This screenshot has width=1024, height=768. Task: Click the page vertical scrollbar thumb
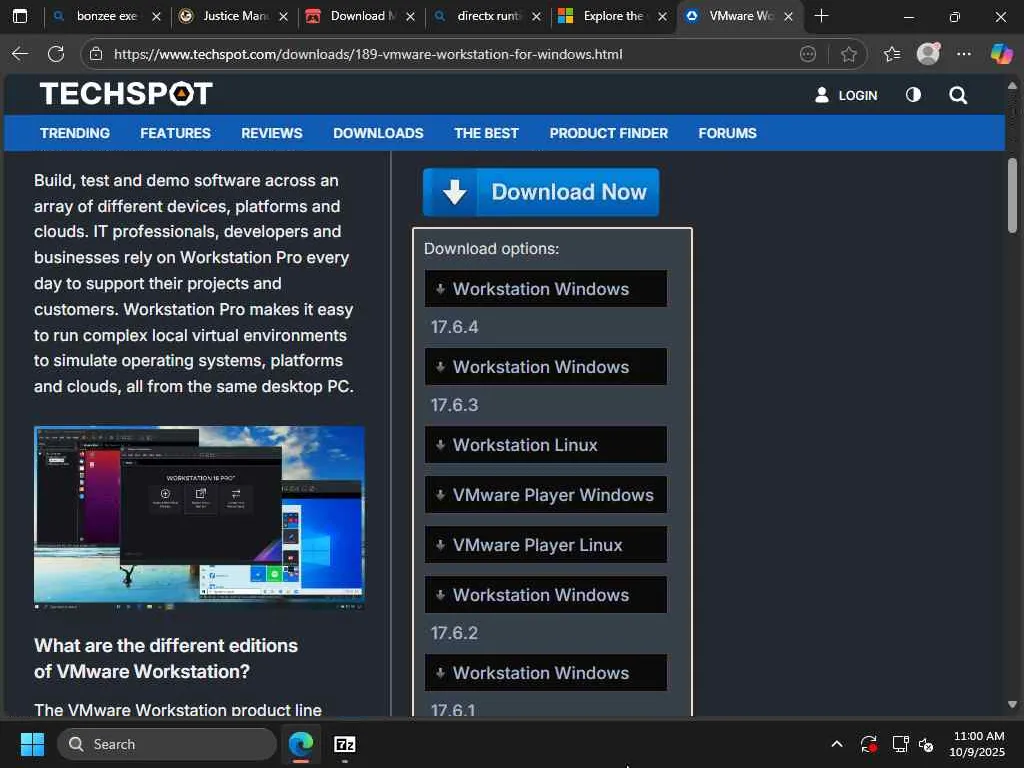click(x=1012, y=195)
